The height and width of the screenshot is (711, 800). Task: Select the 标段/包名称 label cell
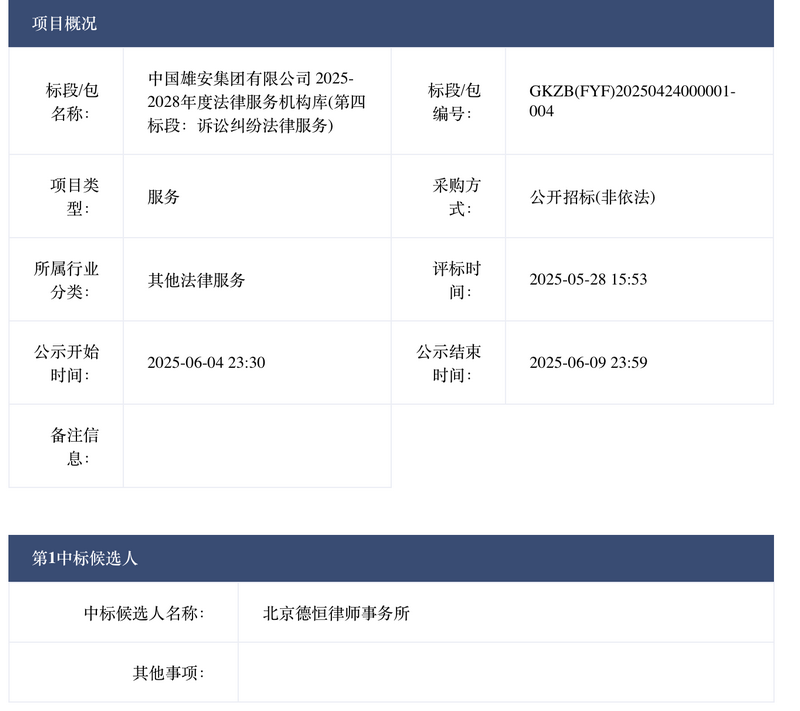pyautogui.click(x=66, y=101)
